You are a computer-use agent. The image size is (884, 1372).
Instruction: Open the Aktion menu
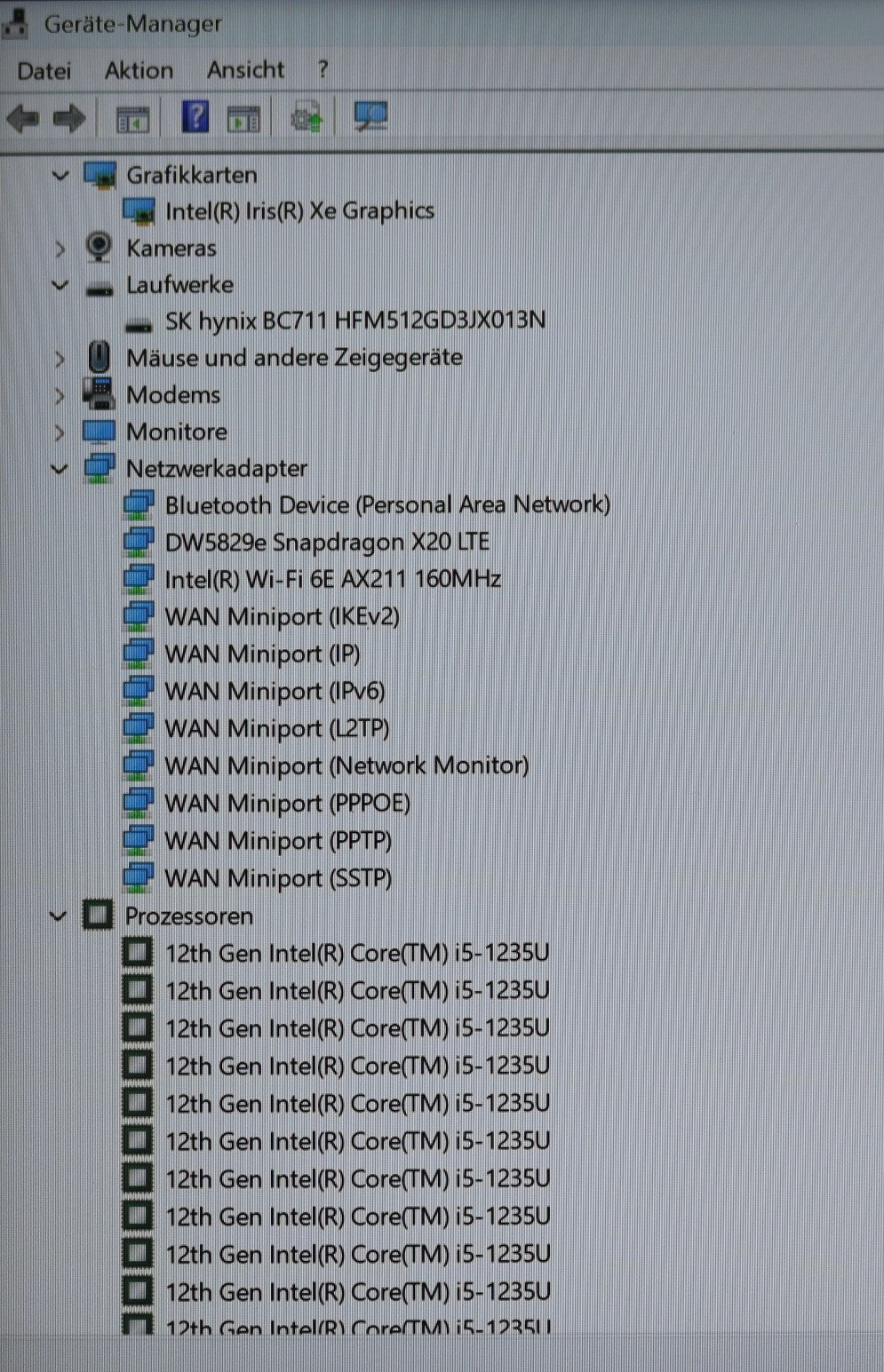click(x=138, y=70)
